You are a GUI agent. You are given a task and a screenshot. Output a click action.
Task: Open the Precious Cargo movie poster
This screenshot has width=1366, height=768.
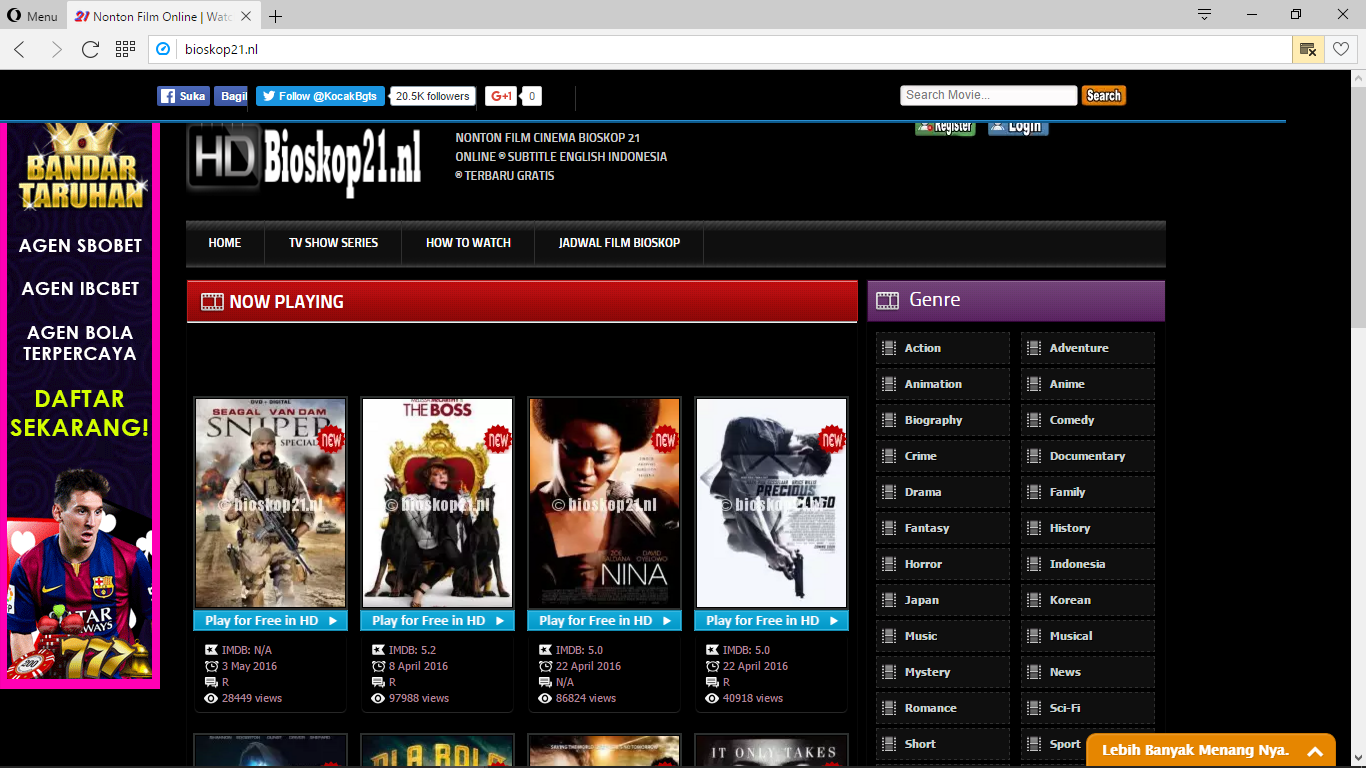[771, 503]
